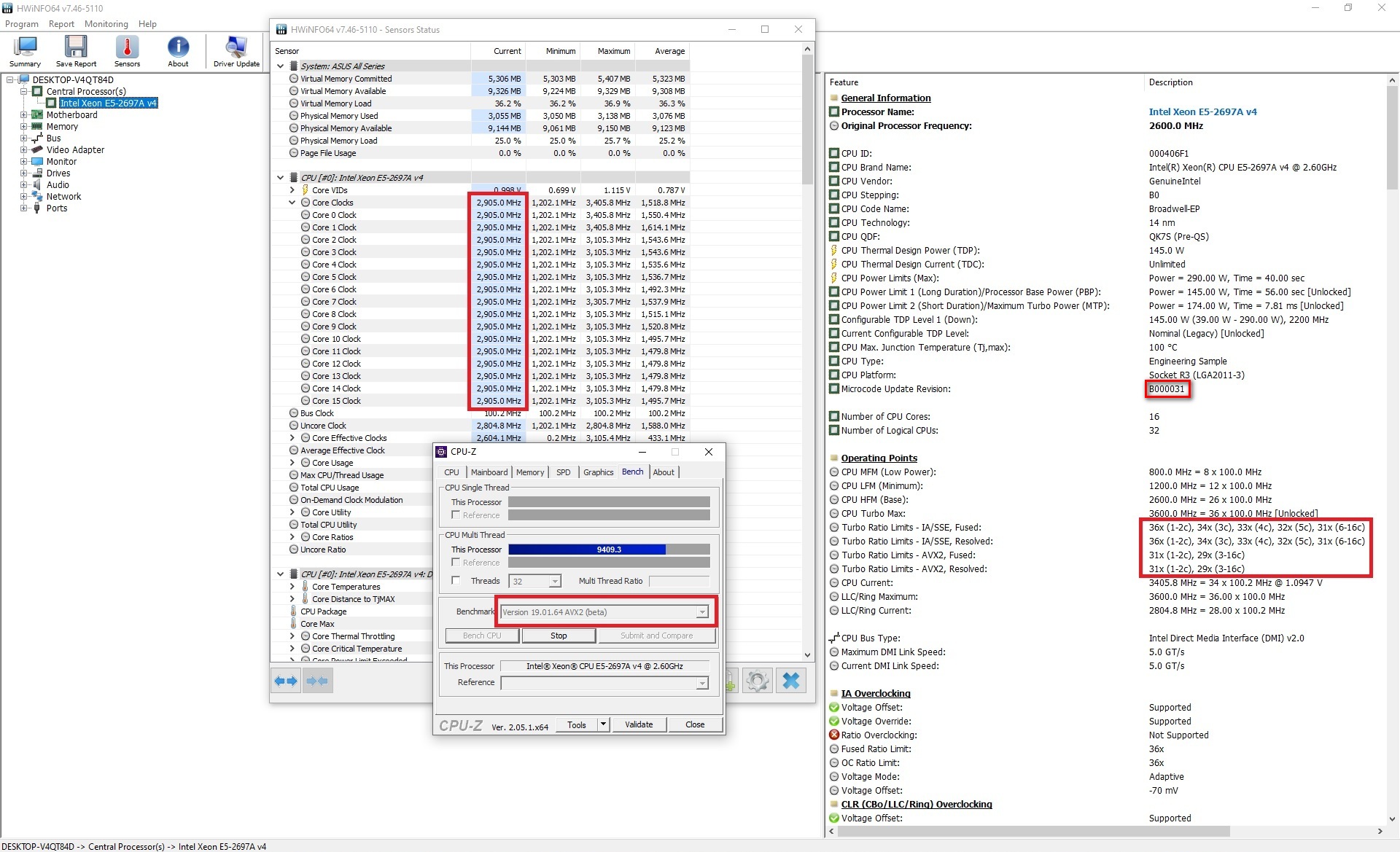Toggle the Threads checkbox in CPU-Z
Viewport: 1400px width, 852px height.
456,581
